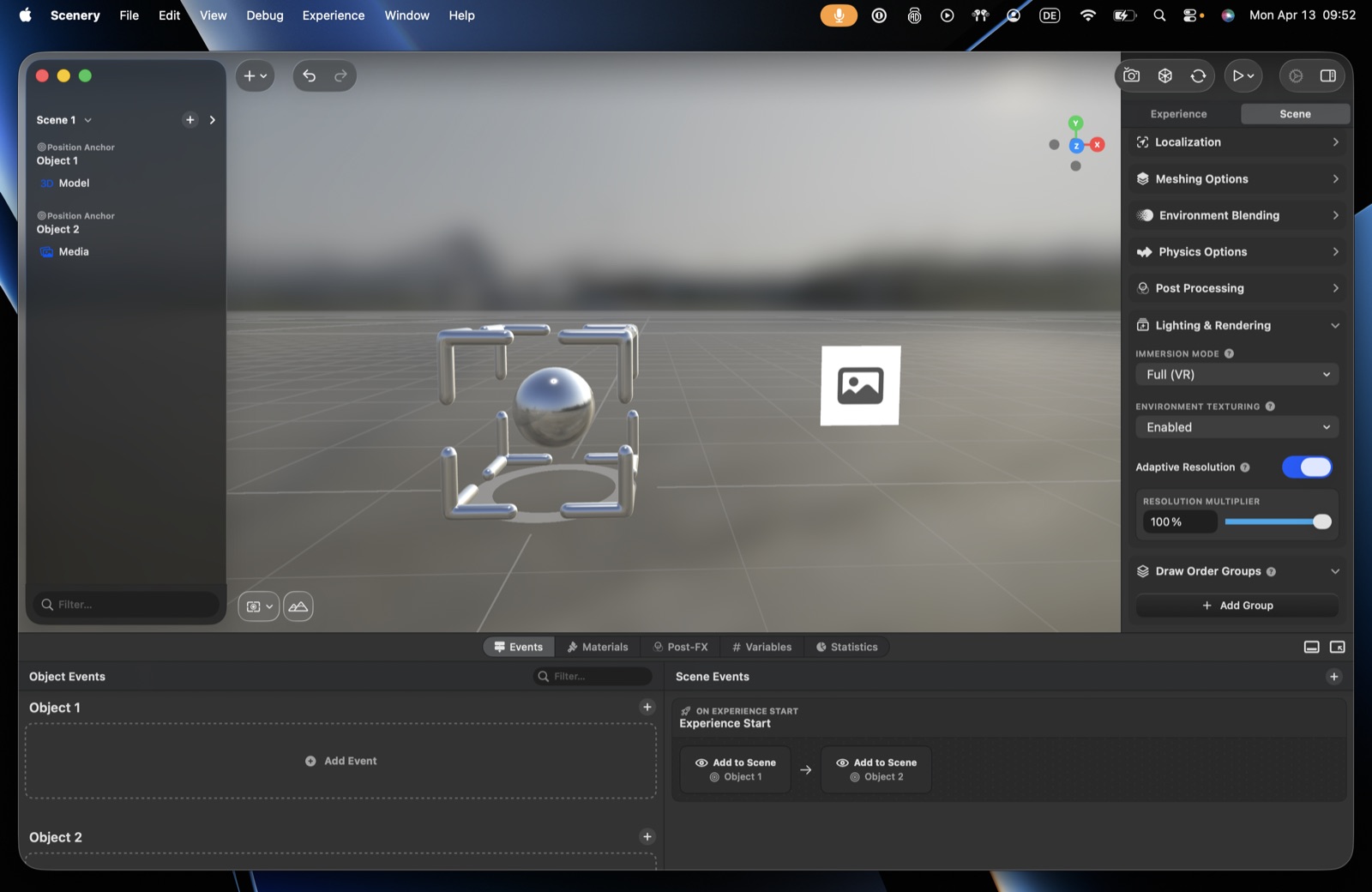The width and height of the screenshot is (1372, 892).
Task: Open the viewport camera mode dropdown
Action: point(258,606)
